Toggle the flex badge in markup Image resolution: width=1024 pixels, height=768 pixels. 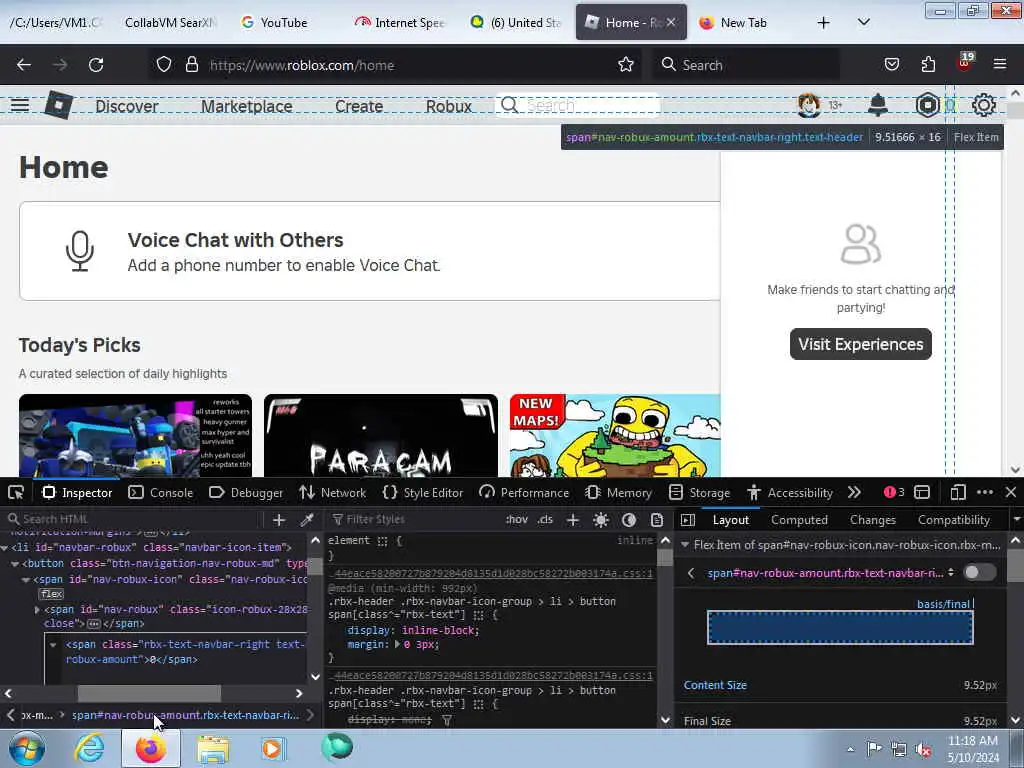[51, 594]
